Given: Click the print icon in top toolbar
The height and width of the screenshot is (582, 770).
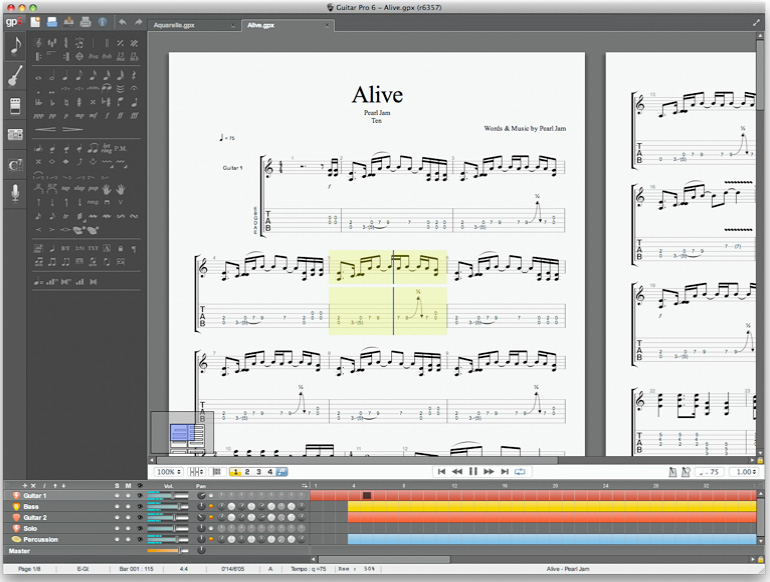Looking at the screenshot, I should pyautogui.click(x=86, y=21).
